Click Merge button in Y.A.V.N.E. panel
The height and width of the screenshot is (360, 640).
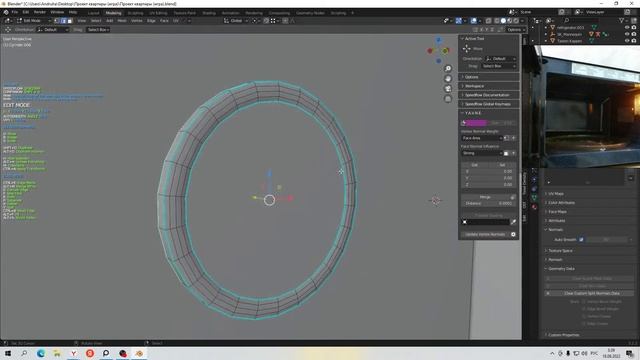pyautogui.click(x=485, y=197)
